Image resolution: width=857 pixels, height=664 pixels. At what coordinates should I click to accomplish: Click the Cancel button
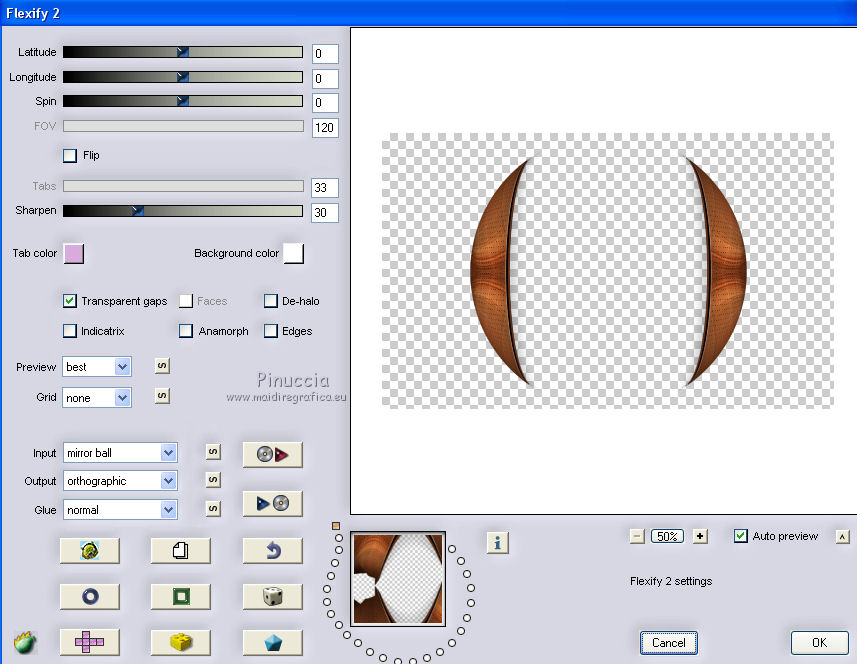[669, 643]
